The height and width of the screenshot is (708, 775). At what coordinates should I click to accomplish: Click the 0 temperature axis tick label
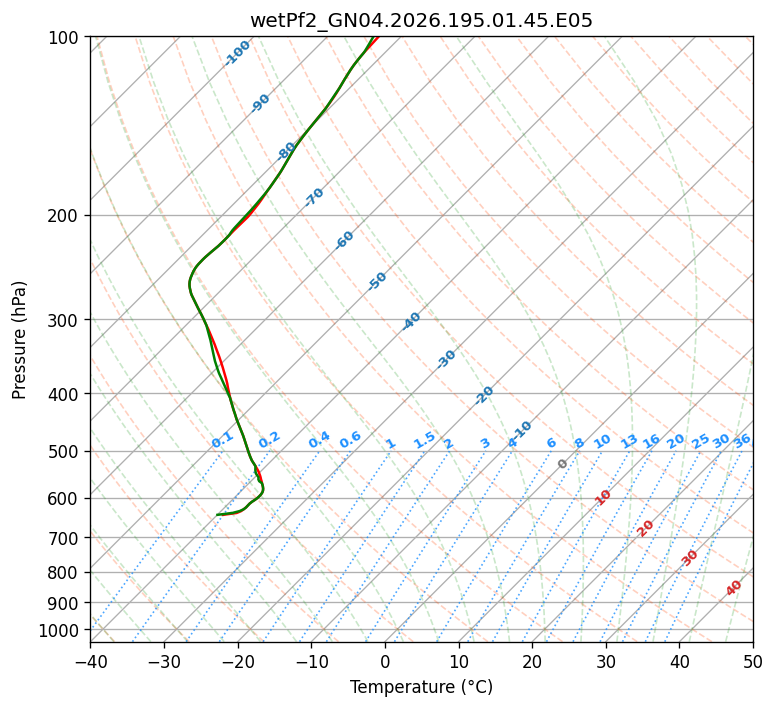point(386,661)
